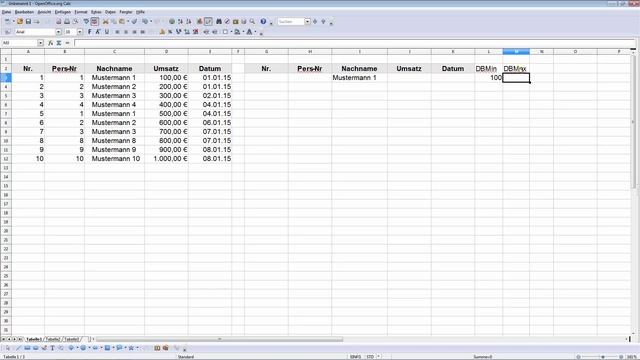Undo the last action icon
This screenshot has width=640, height=360.
point(145,21)
